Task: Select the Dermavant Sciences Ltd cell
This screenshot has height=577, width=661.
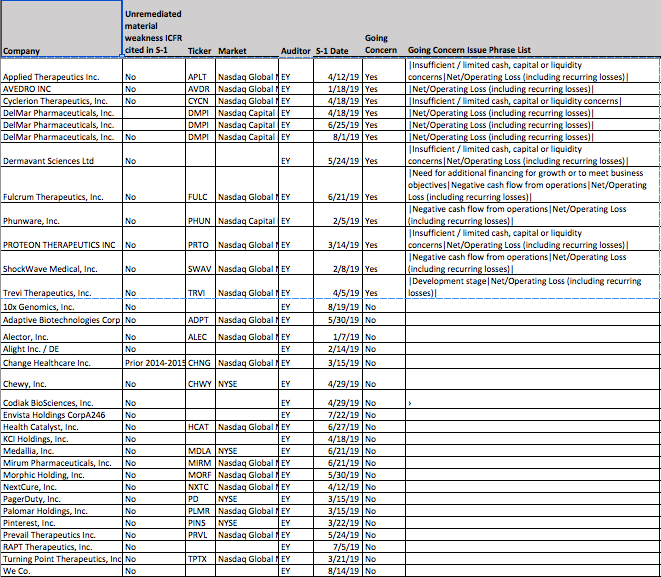Action: coord(62,155)
